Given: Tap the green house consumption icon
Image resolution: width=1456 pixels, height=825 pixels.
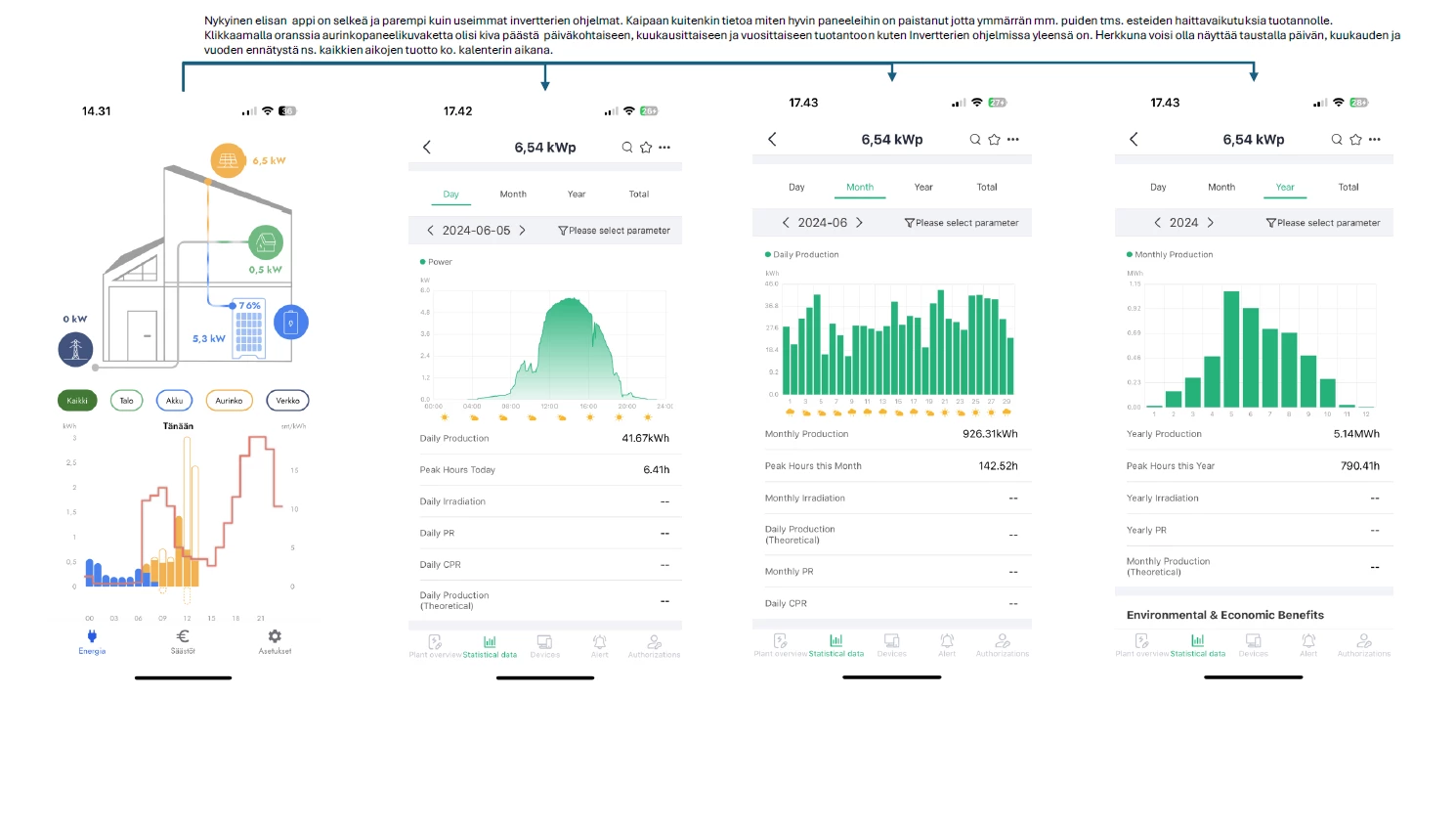Looking at the screenshot, I should click(x=266, y=241).
